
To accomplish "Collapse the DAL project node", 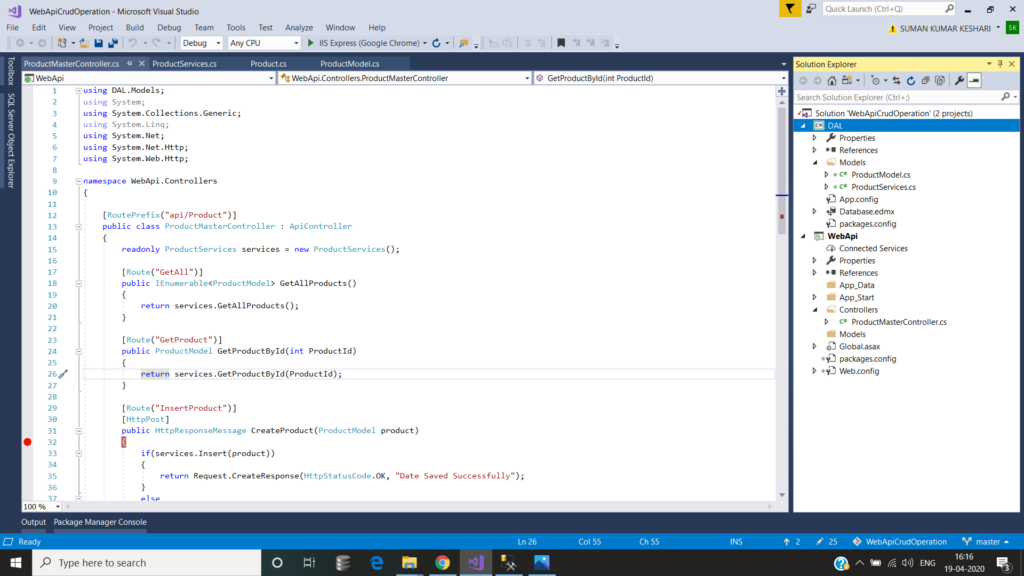I will pyautogui.click(x=803, y=125).
